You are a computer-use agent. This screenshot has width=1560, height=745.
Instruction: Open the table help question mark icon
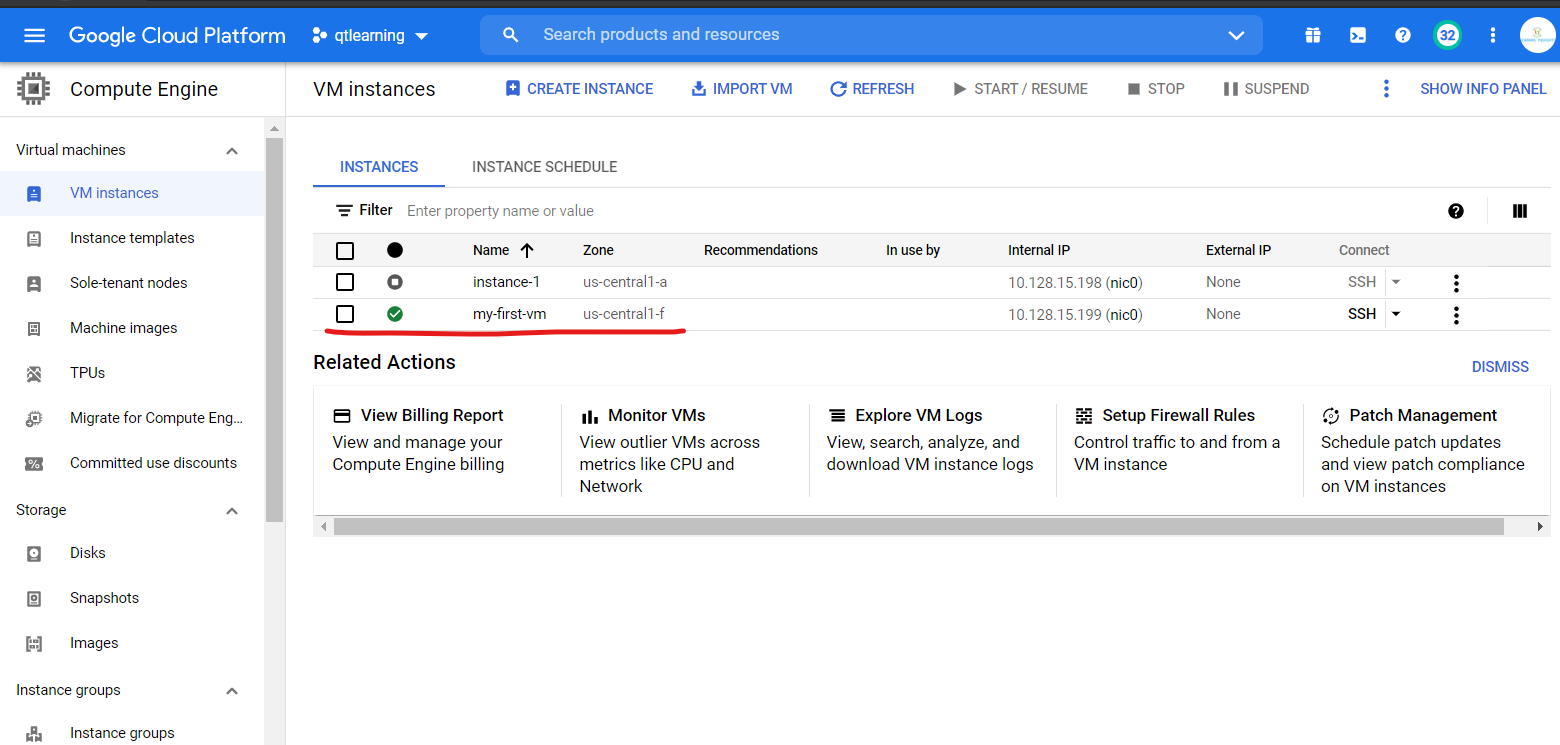coord(1456,211)
